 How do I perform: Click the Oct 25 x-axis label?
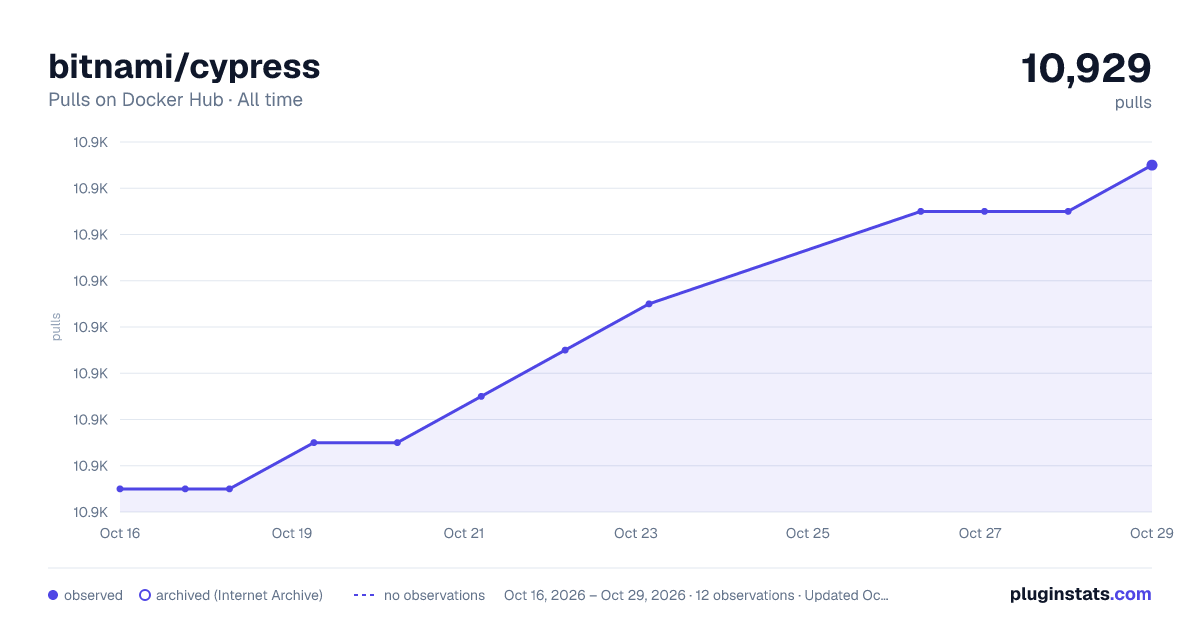pyautogui.click(x=808, y=533)
